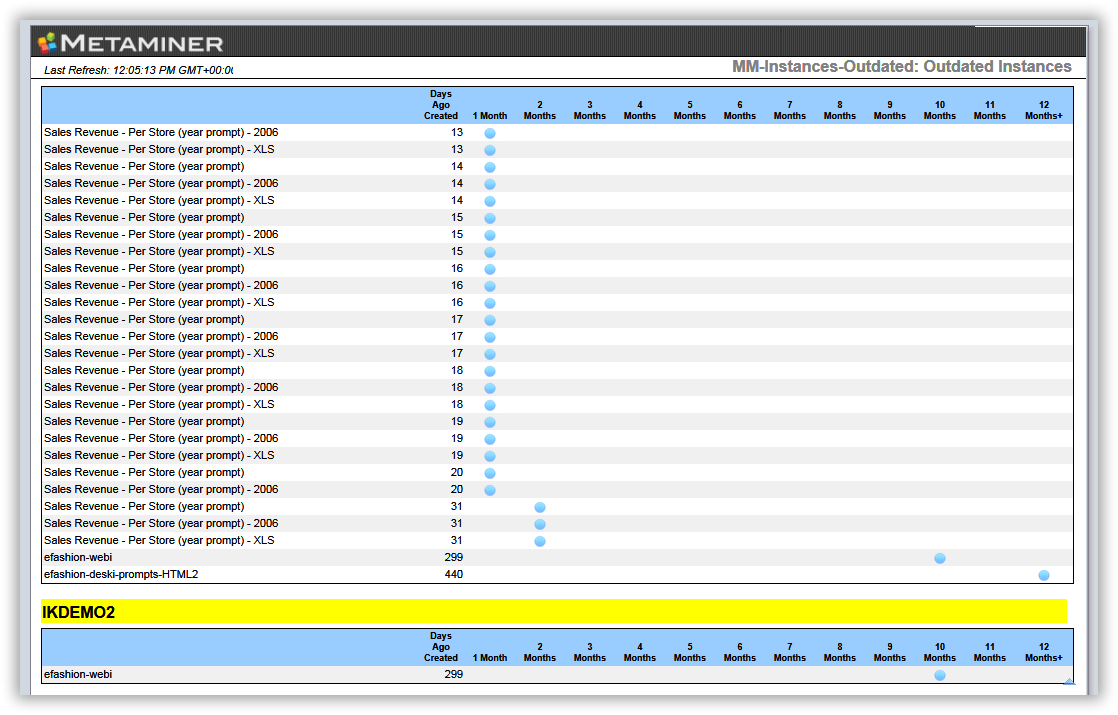1118x715 pixels.
Task: Click the '1 Month' header in IKDEMO2 table
Action: pos(490,658)
